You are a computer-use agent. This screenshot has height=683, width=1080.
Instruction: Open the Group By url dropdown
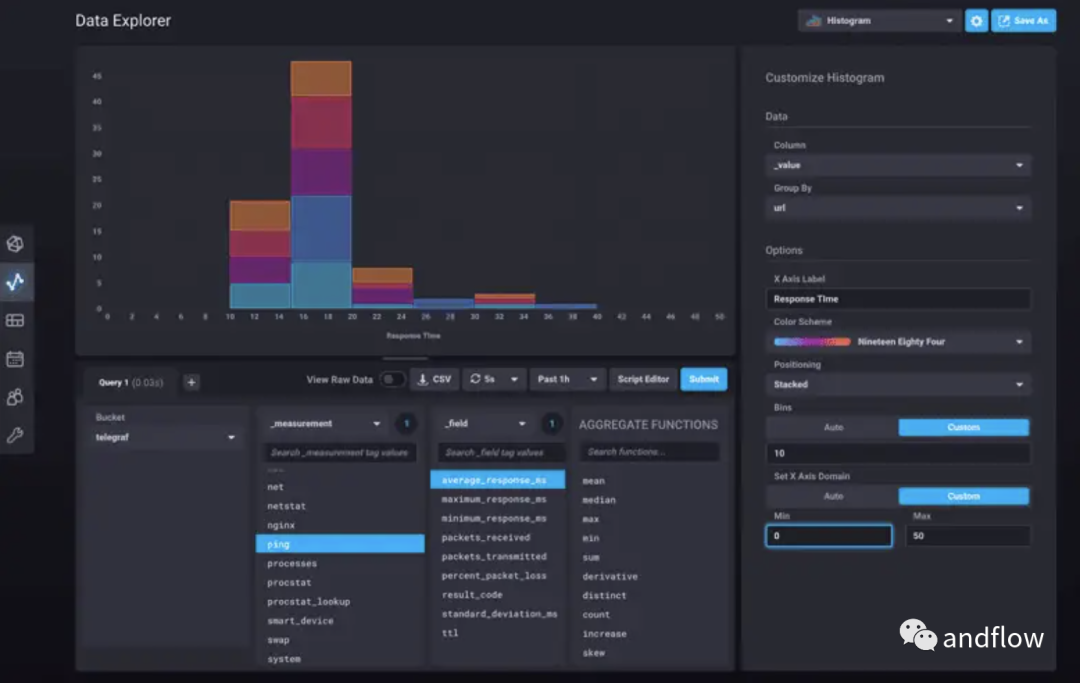(897, 208)
